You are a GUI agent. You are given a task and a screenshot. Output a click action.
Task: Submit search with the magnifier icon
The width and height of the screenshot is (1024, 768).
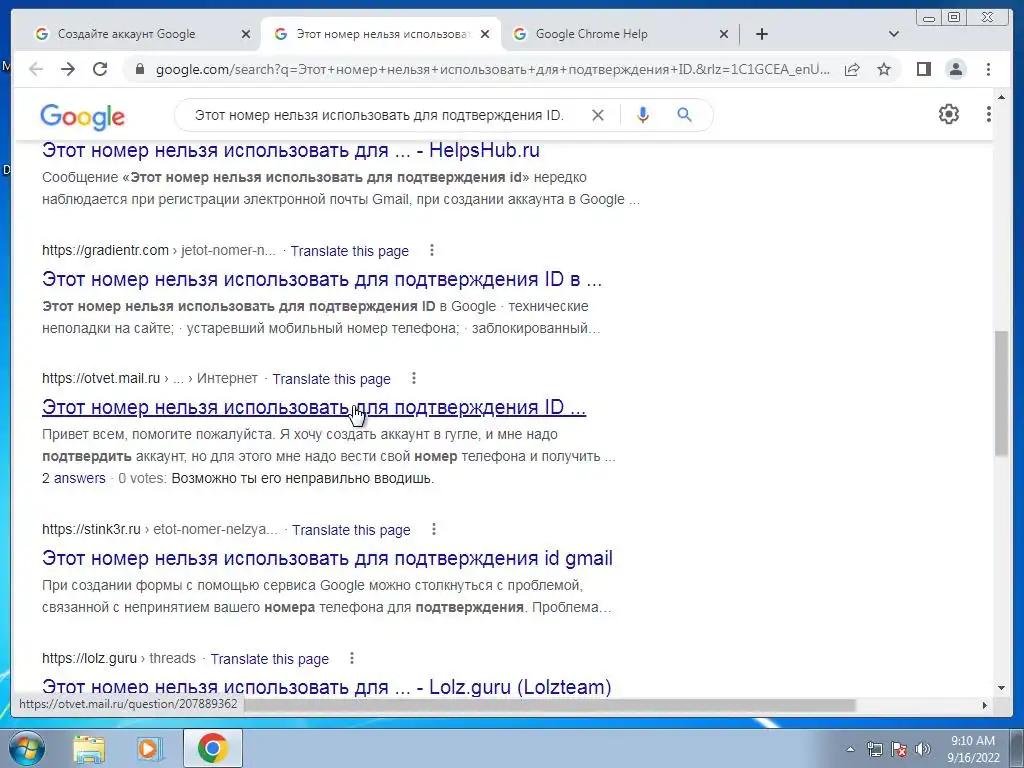(x=684, y=116)
